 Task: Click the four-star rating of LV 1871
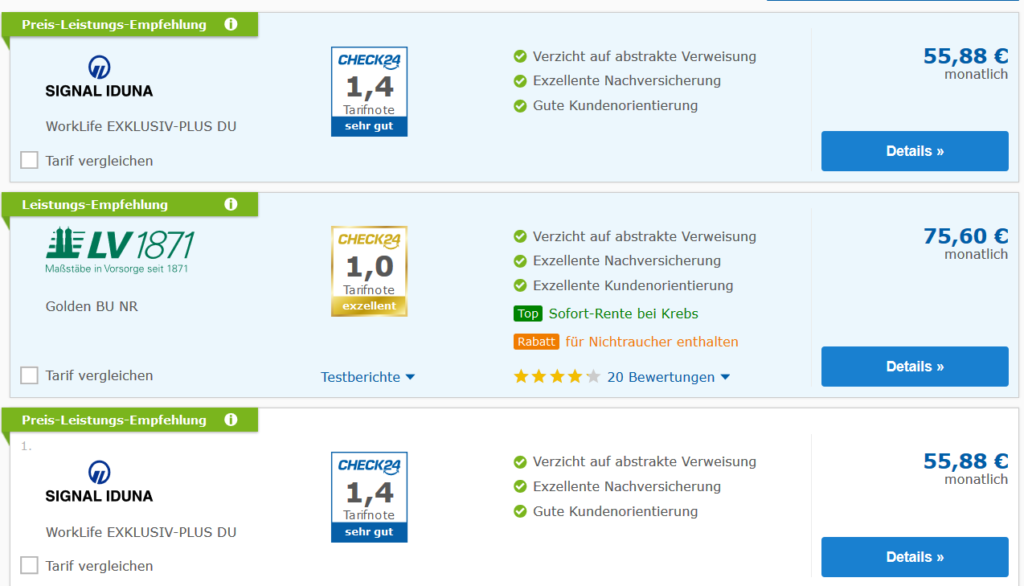(556, 377)
